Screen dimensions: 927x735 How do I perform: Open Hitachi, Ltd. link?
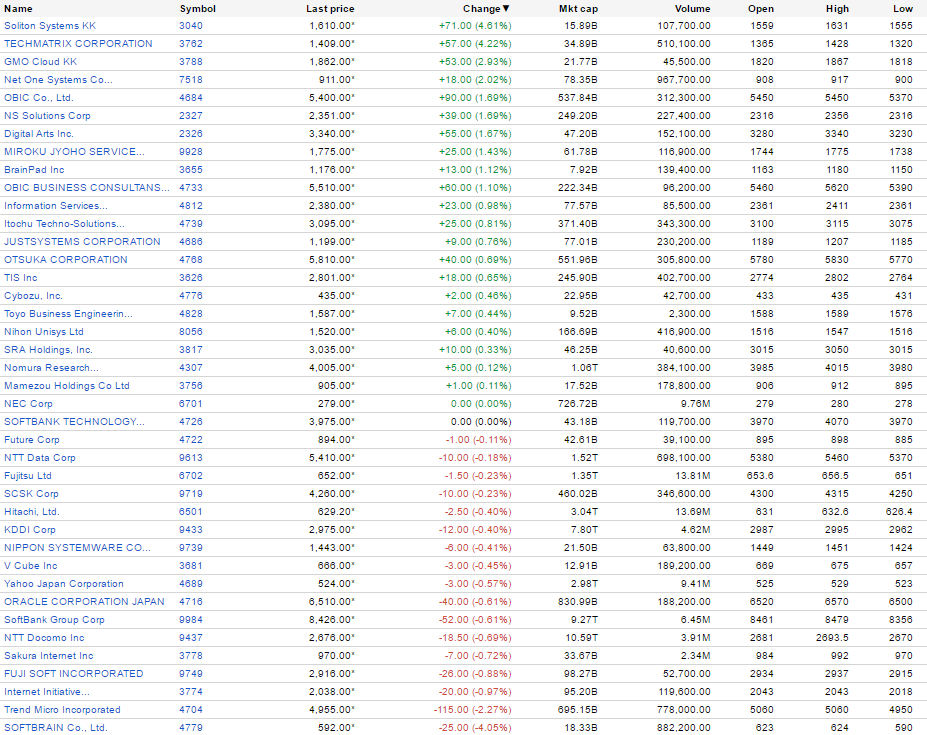(x=32, y=512)
